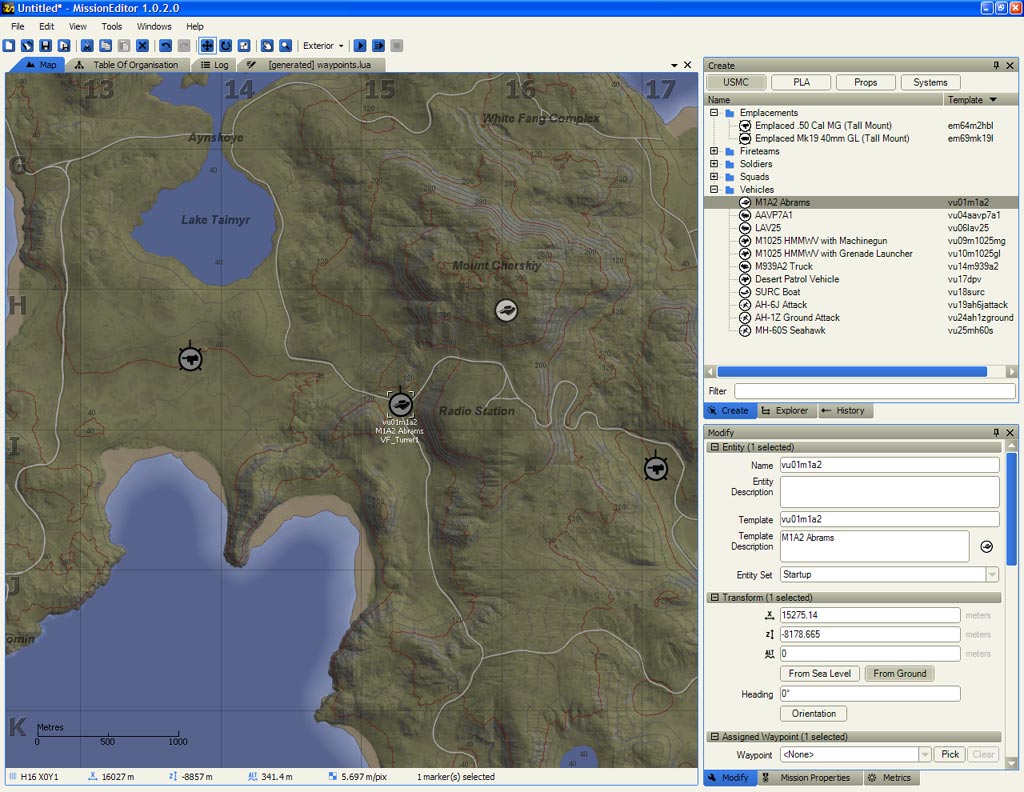
Task: Select the Move entity tool
Action: click(x=207, y=46)
